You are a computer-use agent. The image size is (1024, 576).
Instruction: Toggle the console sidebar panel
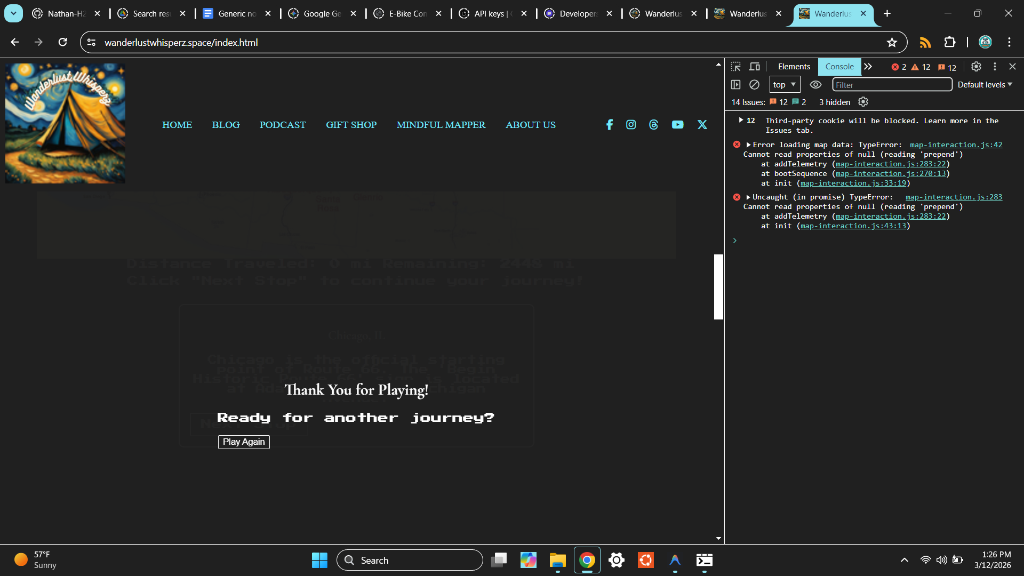click(x=736, y=85)
